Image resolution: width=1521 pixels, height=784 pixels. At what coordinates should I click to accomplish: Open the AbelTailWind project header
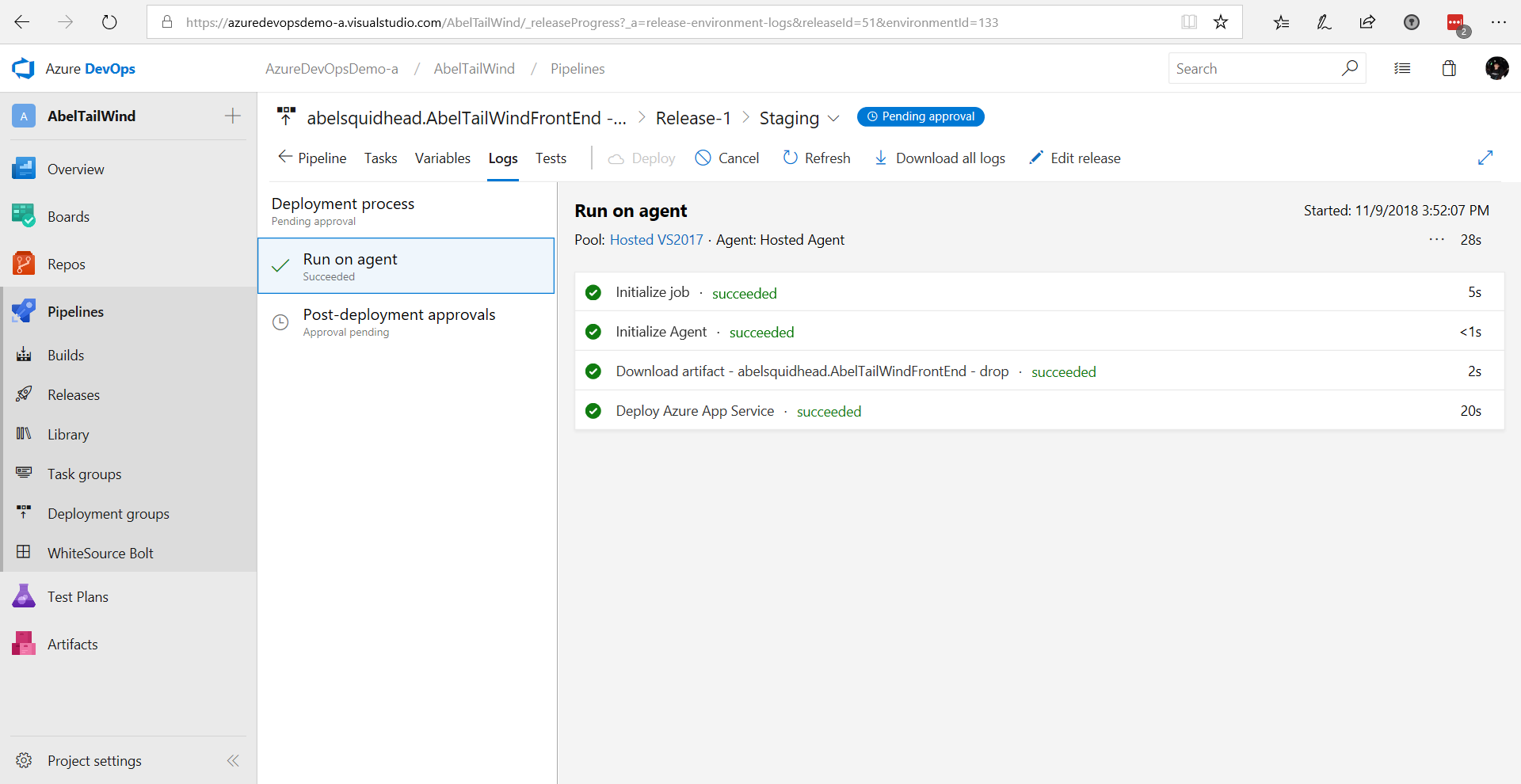91,116
